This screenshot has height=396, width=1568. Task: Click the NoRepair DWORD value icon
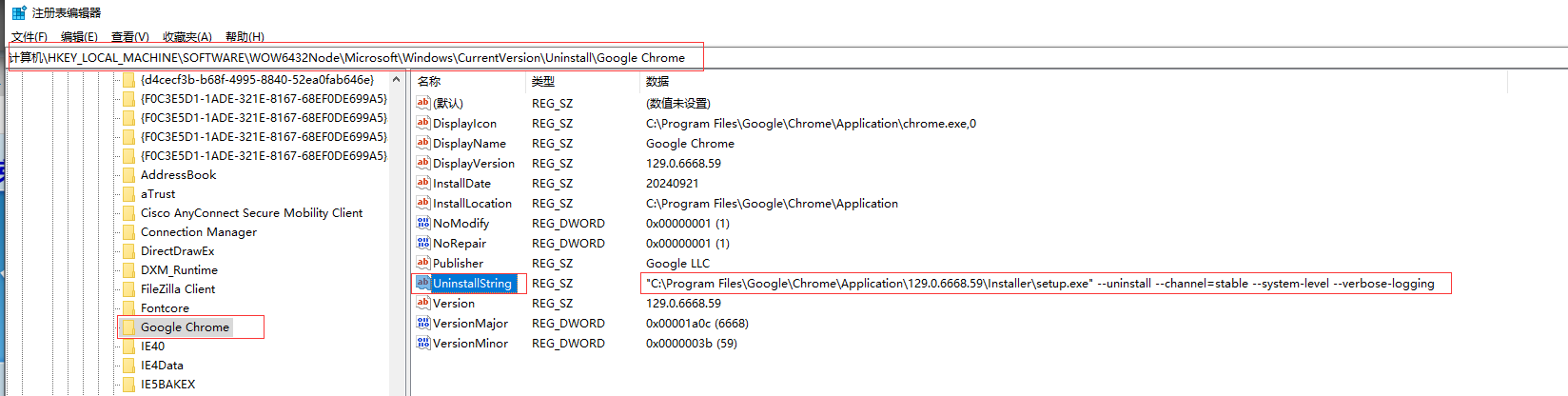pos(423,243)
